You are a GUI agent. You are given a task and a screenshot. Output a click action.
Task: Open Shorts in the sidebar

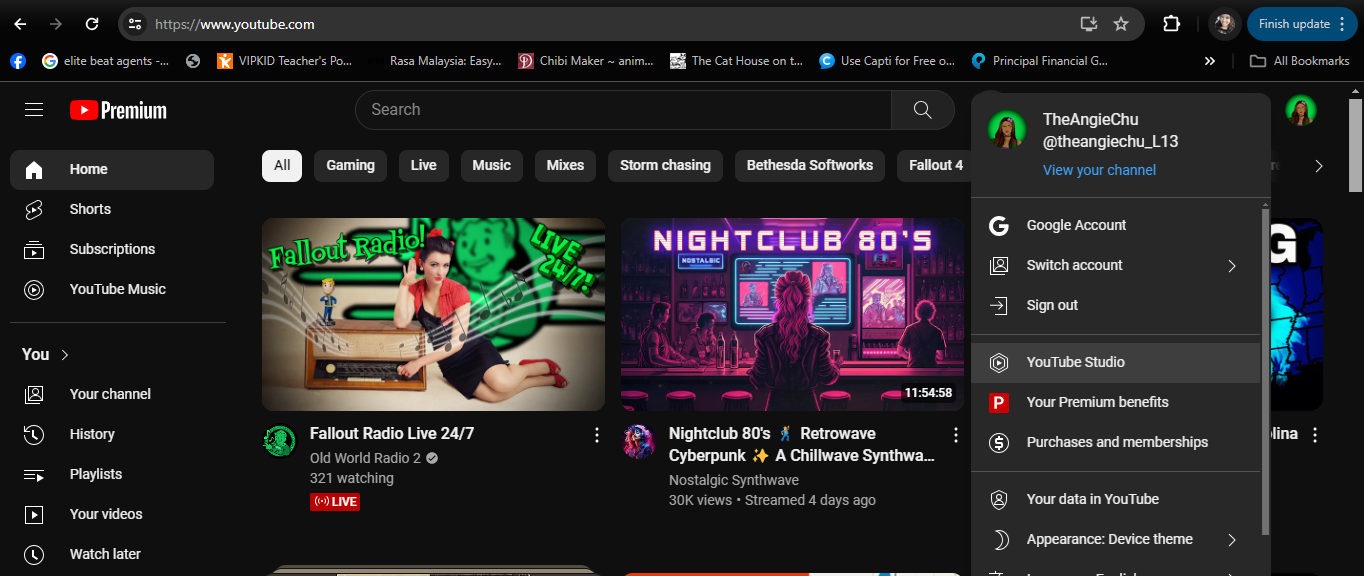[112, 210]
